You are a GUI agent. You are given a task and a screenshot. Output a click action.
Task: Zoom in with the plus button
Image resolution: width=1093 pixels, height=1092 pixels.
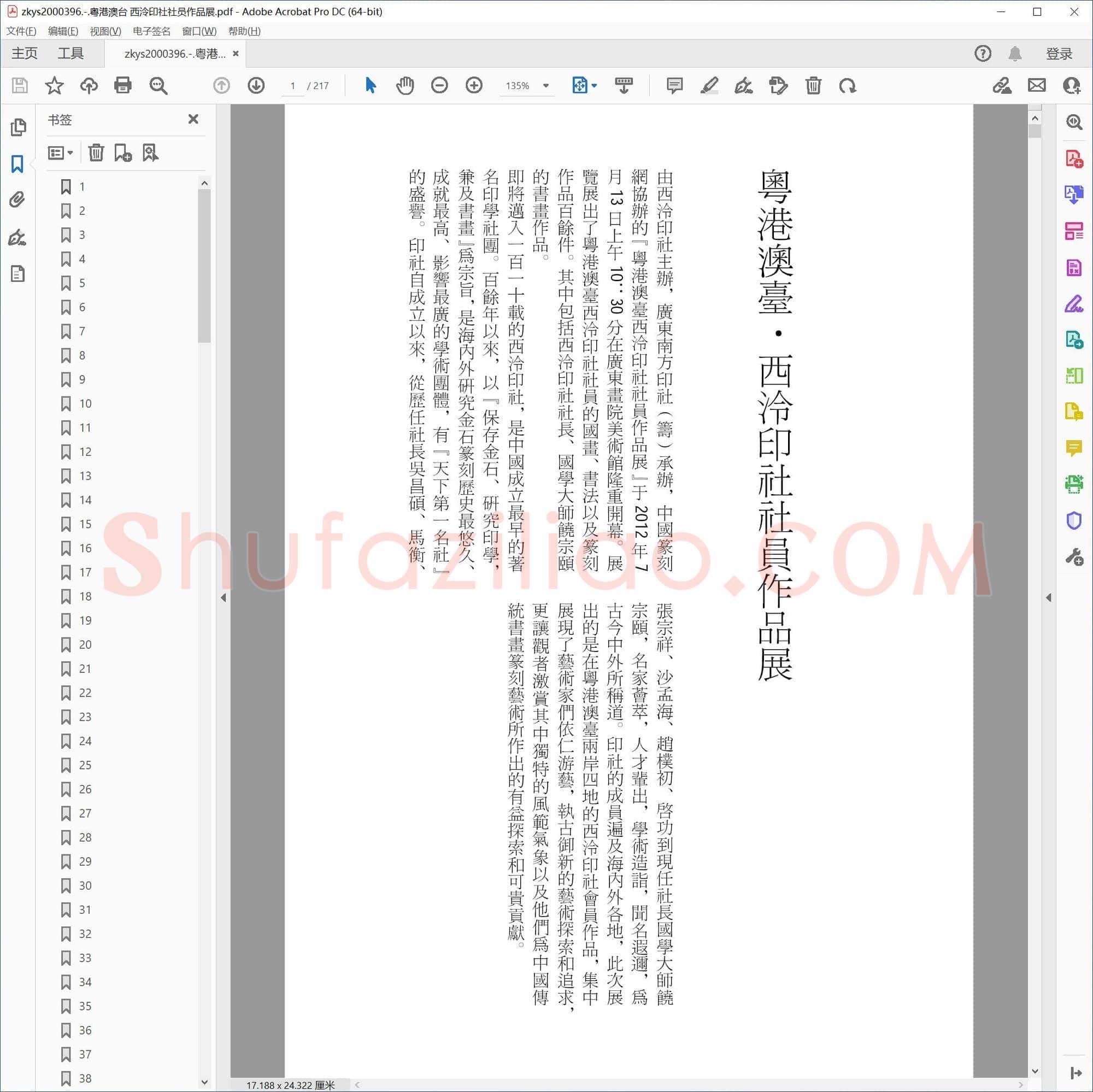point(474,85)
